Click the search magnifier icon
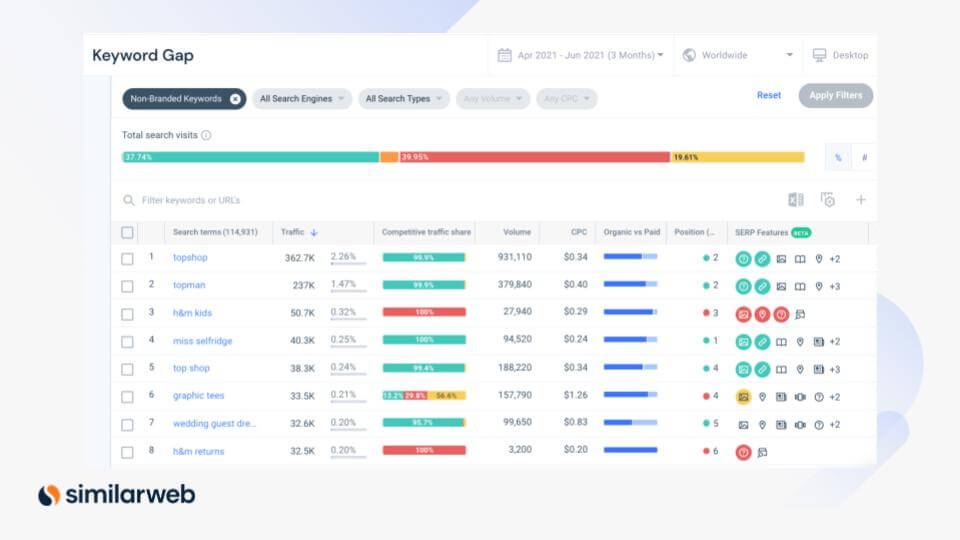 [129, 200]
